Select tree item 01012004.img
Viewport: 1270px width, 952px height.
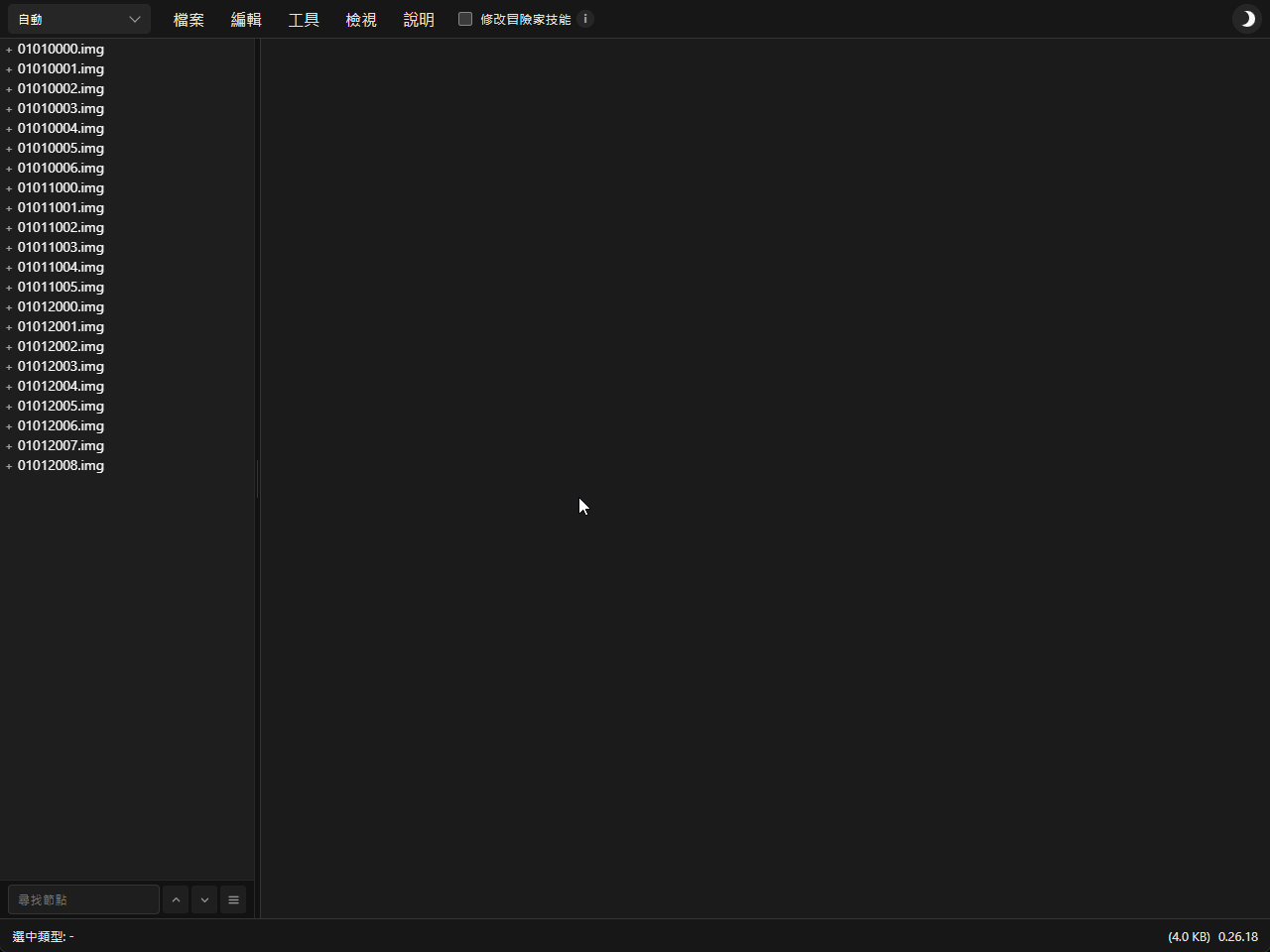(x=61, y=386)
